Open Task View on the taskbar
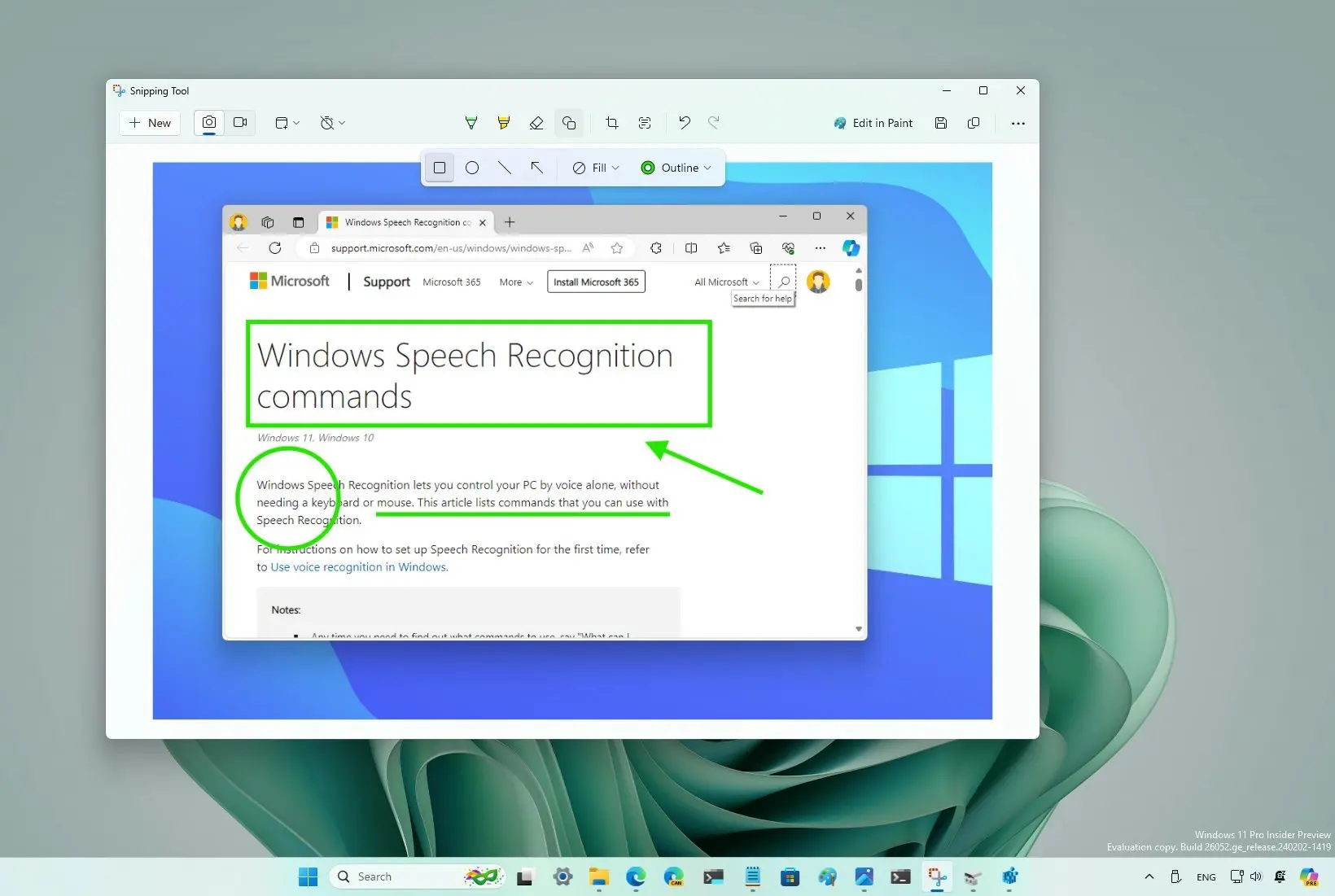 [525, 876]
